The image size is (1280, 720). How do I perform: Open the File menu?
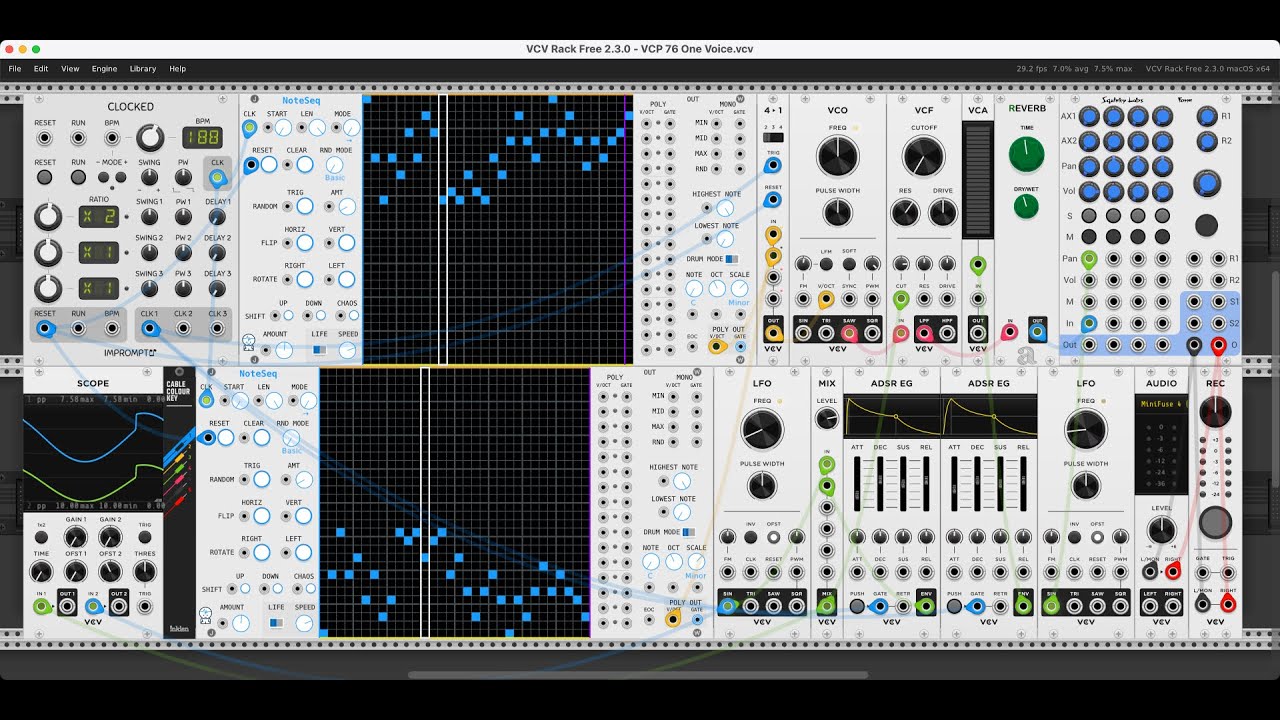[15, 69]
